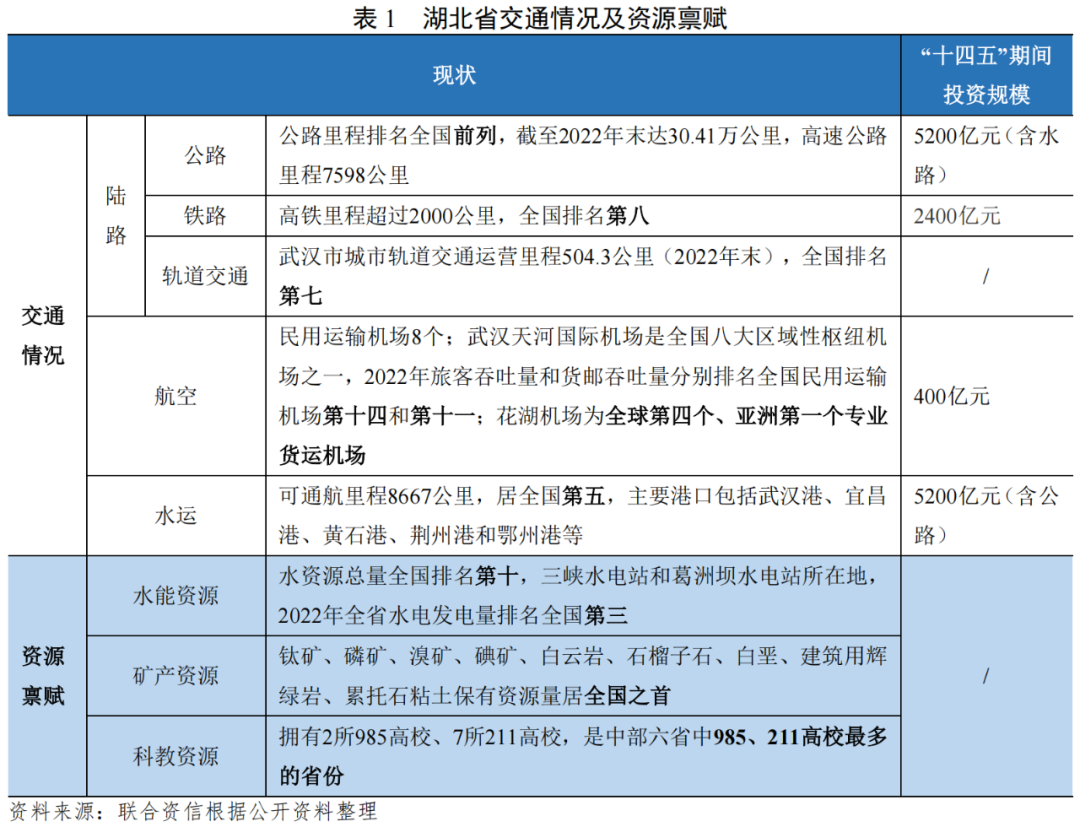
Task: Select the 铁路 row label
Action: coord(207,214)
